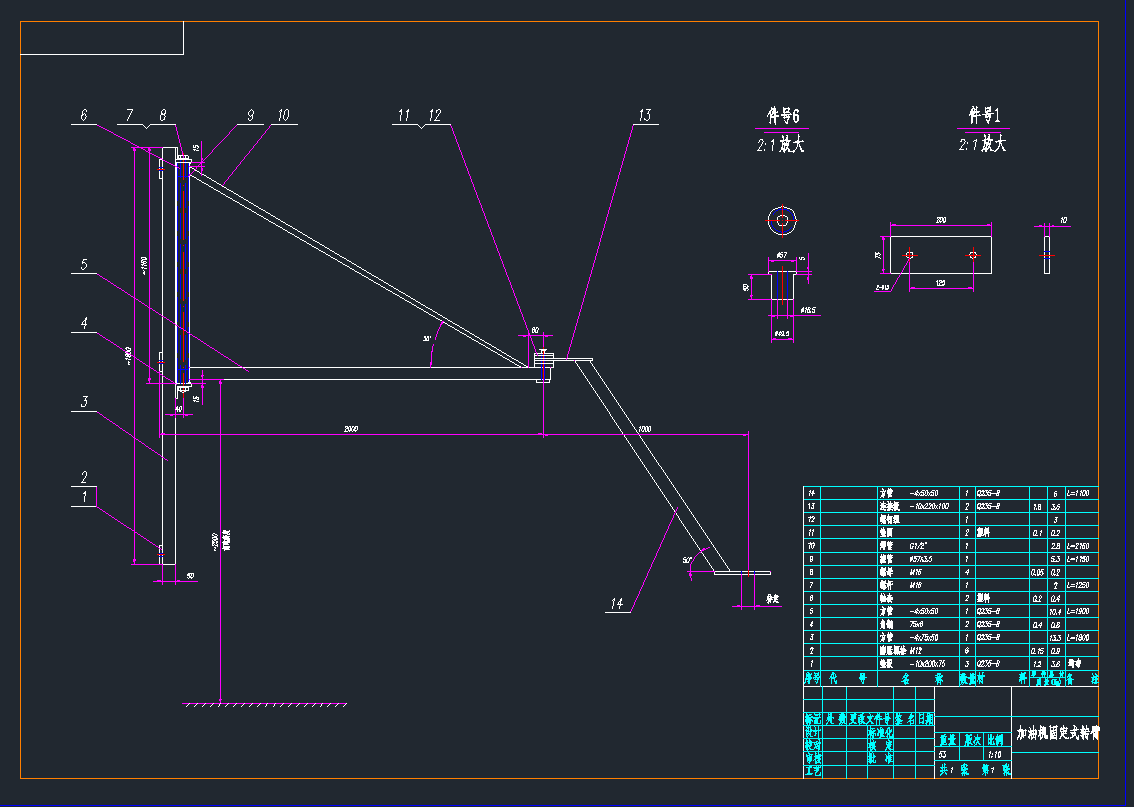Select the 125 hole spacing dimension
The image size is (1134, 807).
point(941,284)
